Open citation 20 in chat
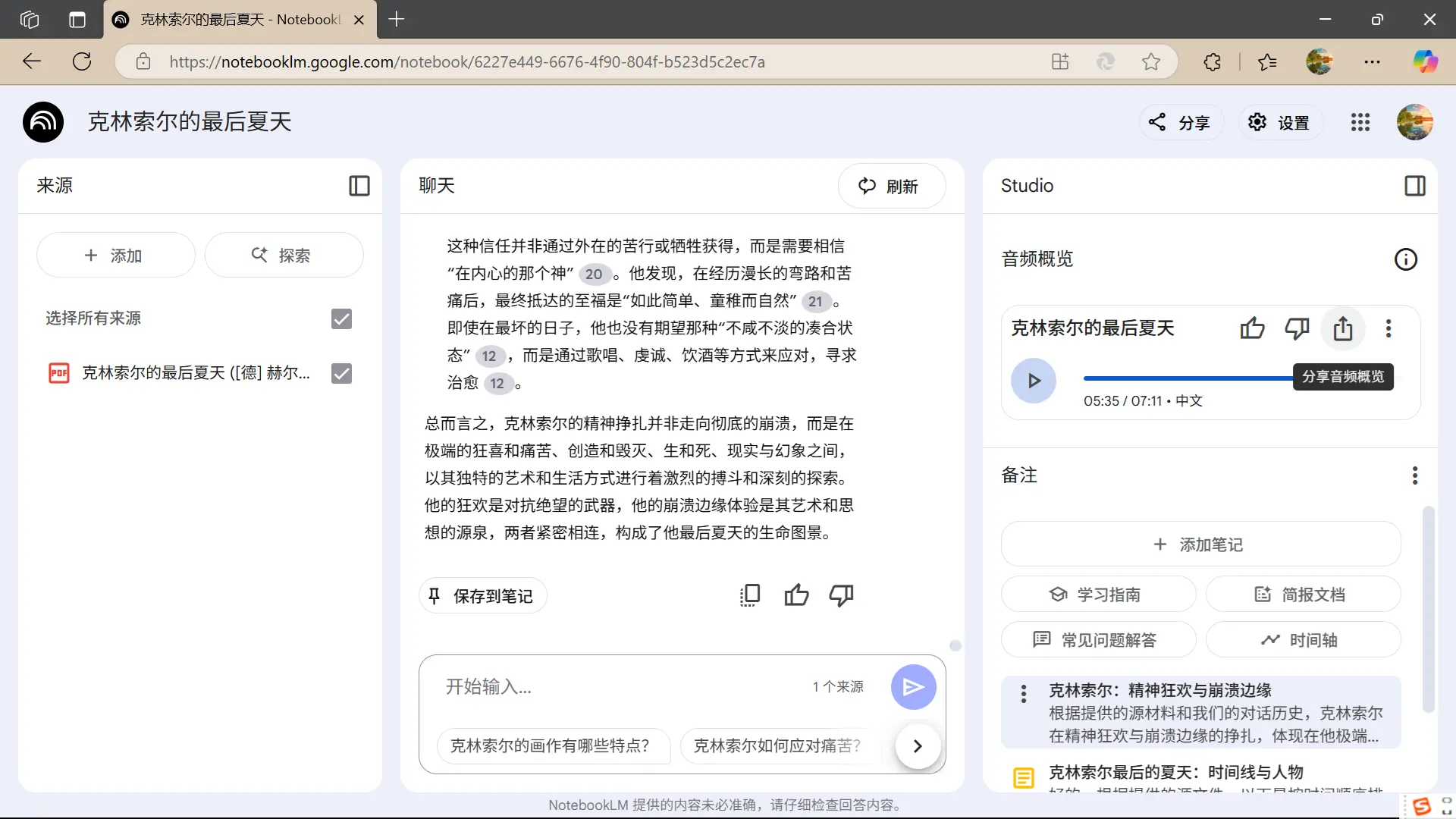The height and width of the screenshot is (819, 1456). click(x=594, y=274)
